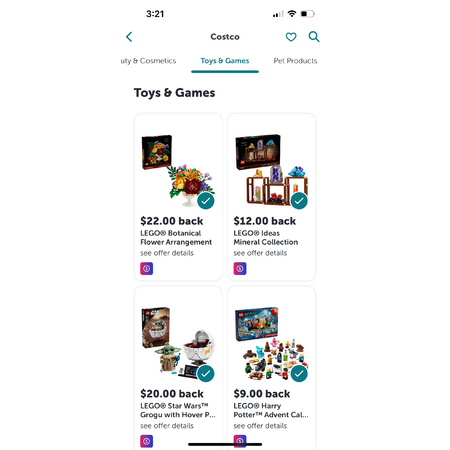Image resolution: width=450 pixels, height=450 pixels.
Task: Toggle the checkmark on LEGO Star Wars Grogu
Action: click(206, 373)
